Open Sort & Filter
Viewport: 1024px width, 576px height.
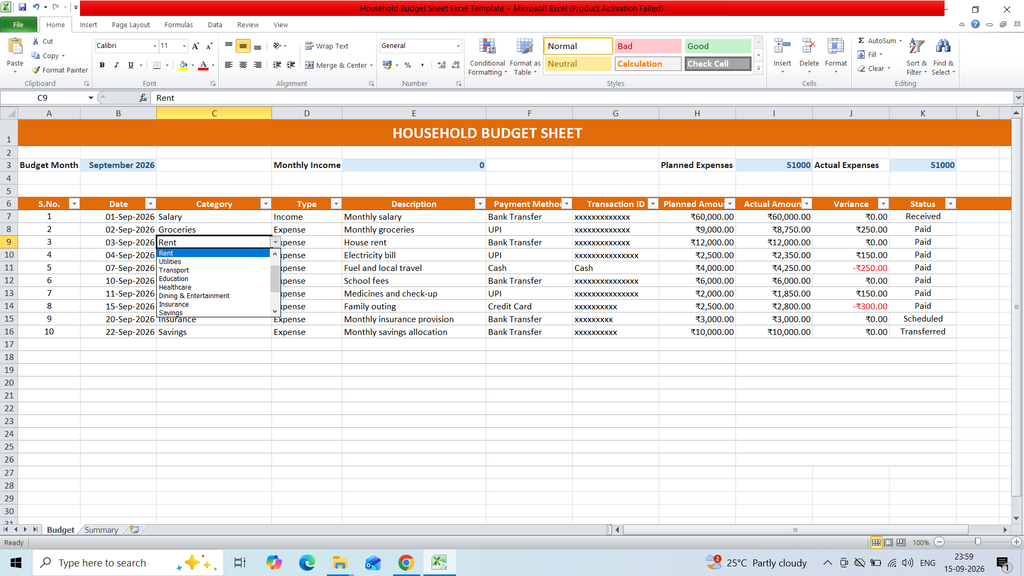(916, 57)
